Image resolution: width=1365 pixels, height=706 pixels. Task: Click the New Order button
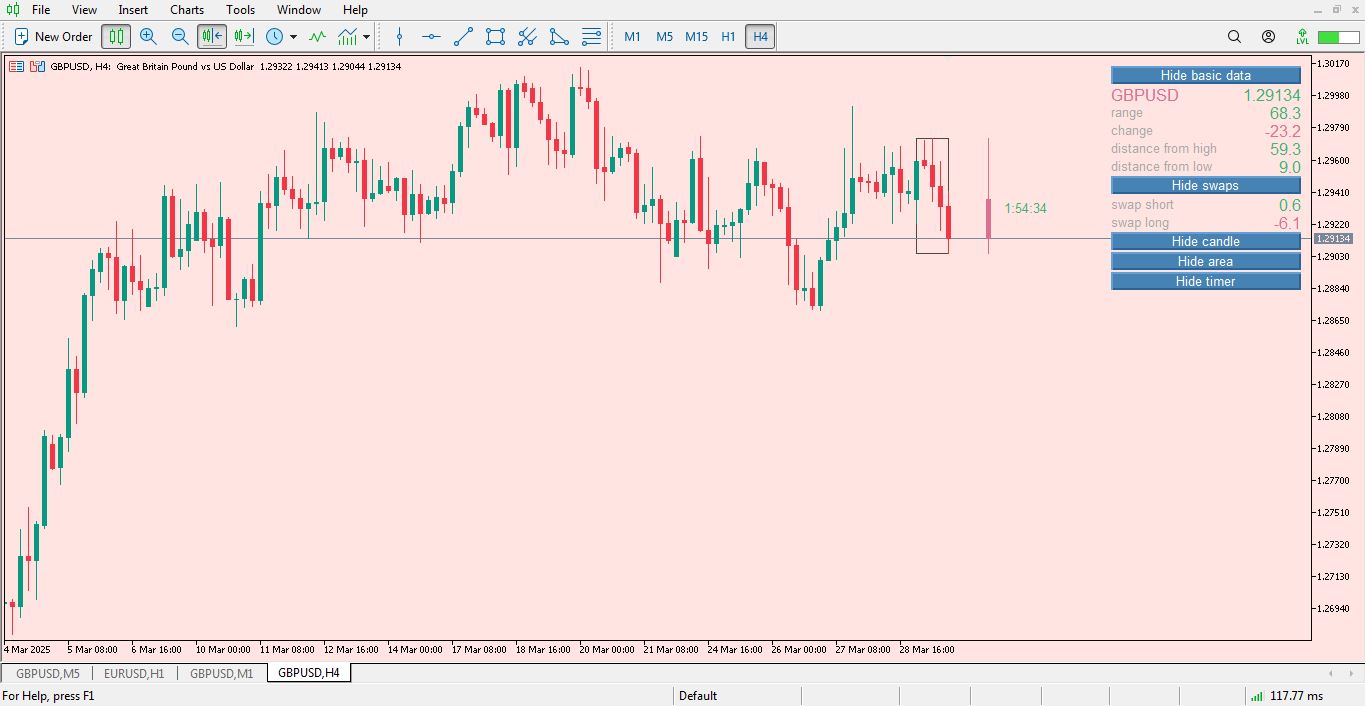coord(51,36)
